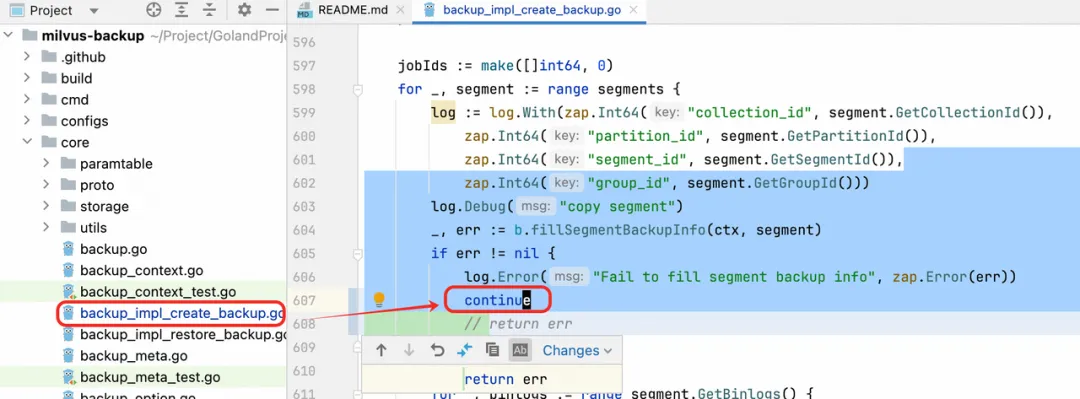
Task: Click the gopher icon beside backup.go
Action: coord(68,249)
